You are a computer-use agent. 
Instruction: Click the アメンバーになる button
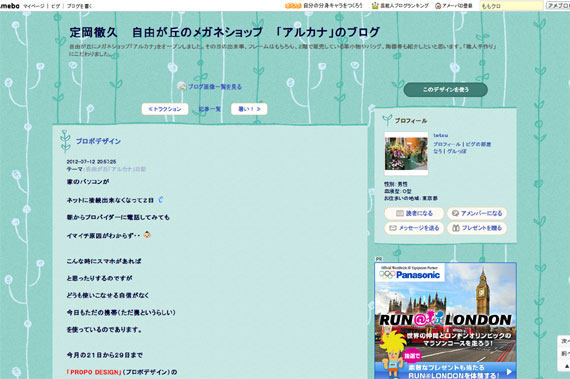click(477, 213)
